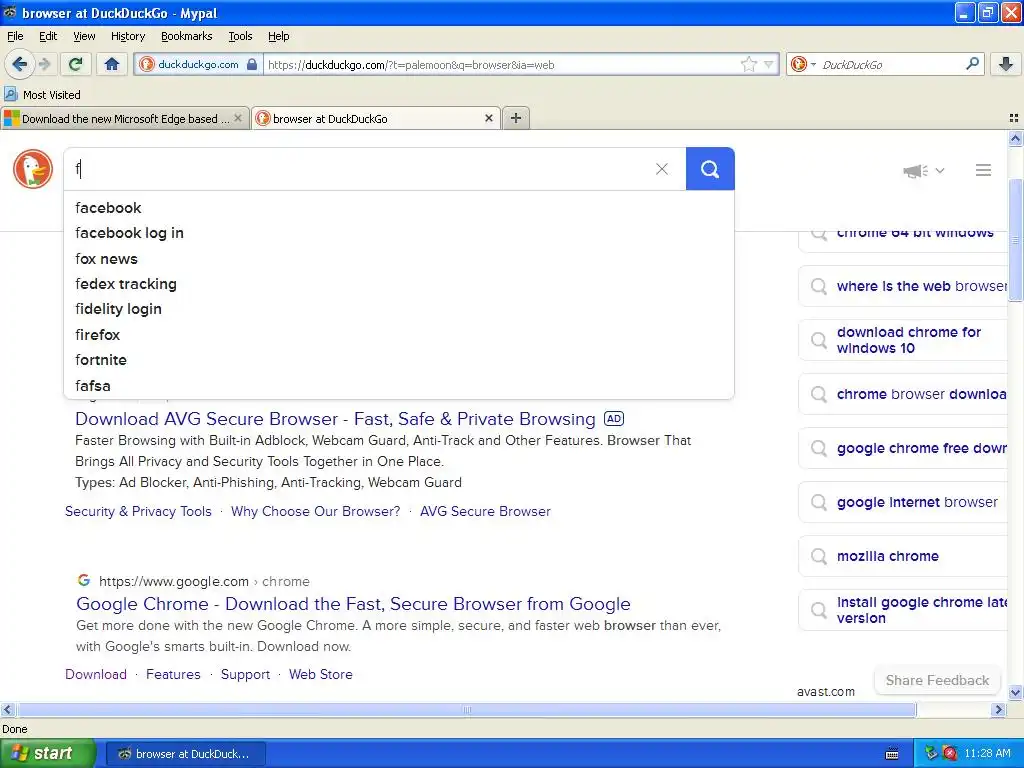Open a new tab with plus button
This screenshot has height=768, width=1024.
[516, 118]
